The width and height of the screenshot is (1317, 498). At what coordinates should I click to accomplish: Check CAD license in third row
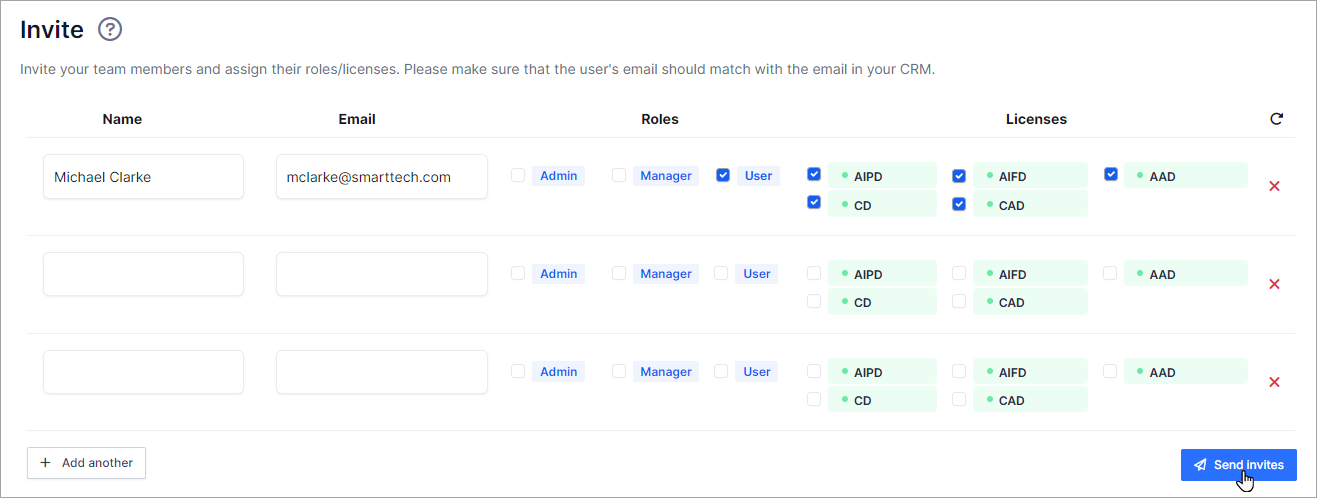tap(959, 398)
